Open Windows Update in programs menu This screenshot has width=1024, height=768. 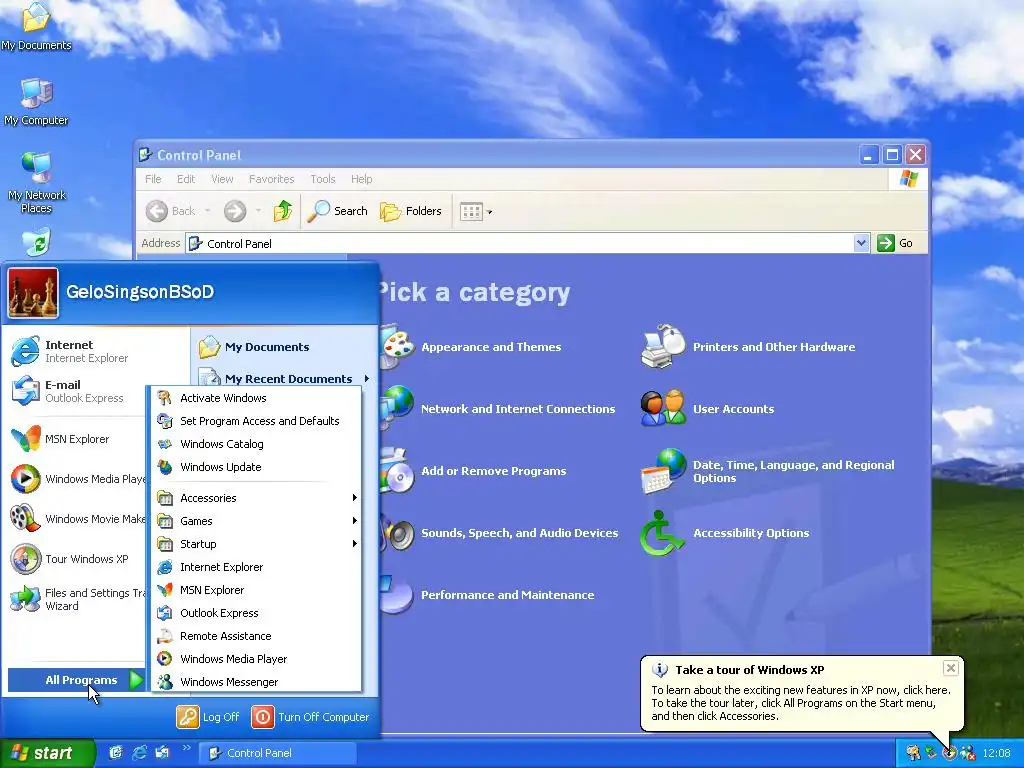256,467
